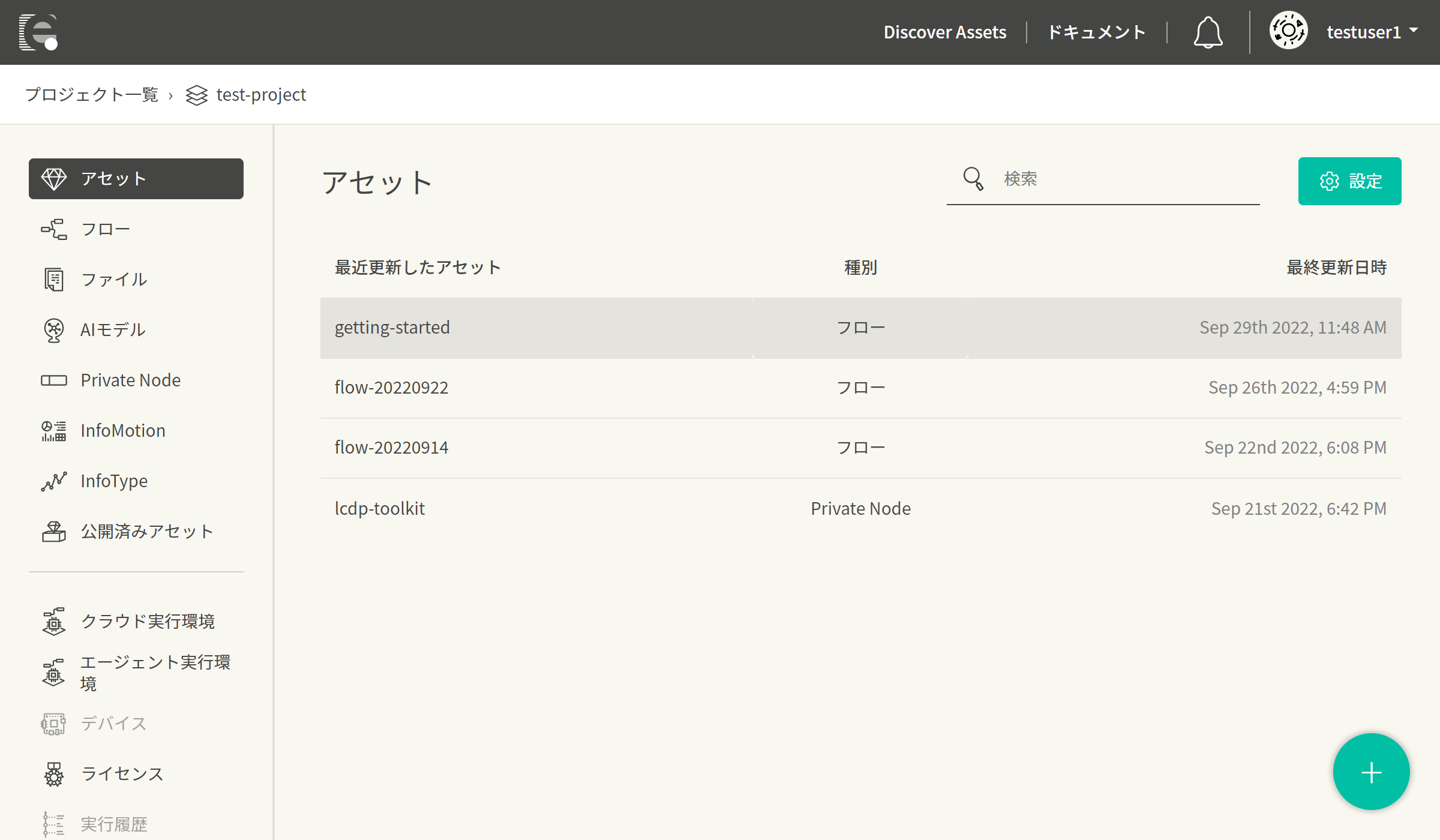Click test-project breadcrumb text
Screen dimensions: 1440x840
click(x=261, y=95)
